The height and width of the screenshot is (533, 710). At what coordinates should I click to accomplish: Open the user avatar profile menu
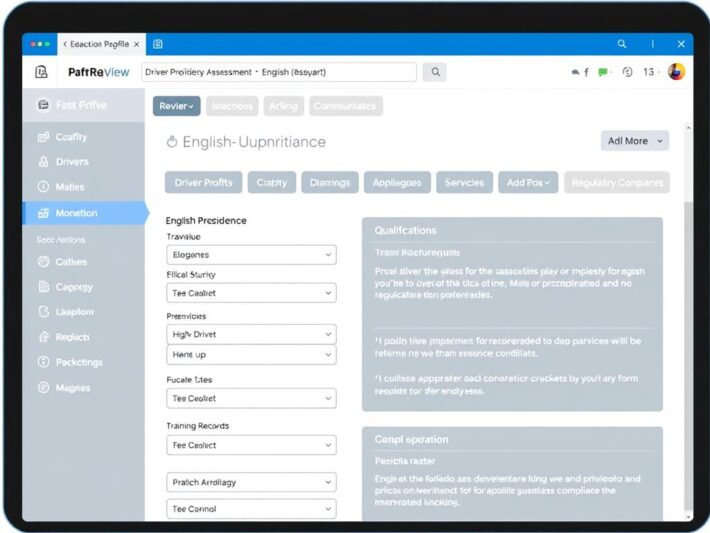tap(676, 72)
